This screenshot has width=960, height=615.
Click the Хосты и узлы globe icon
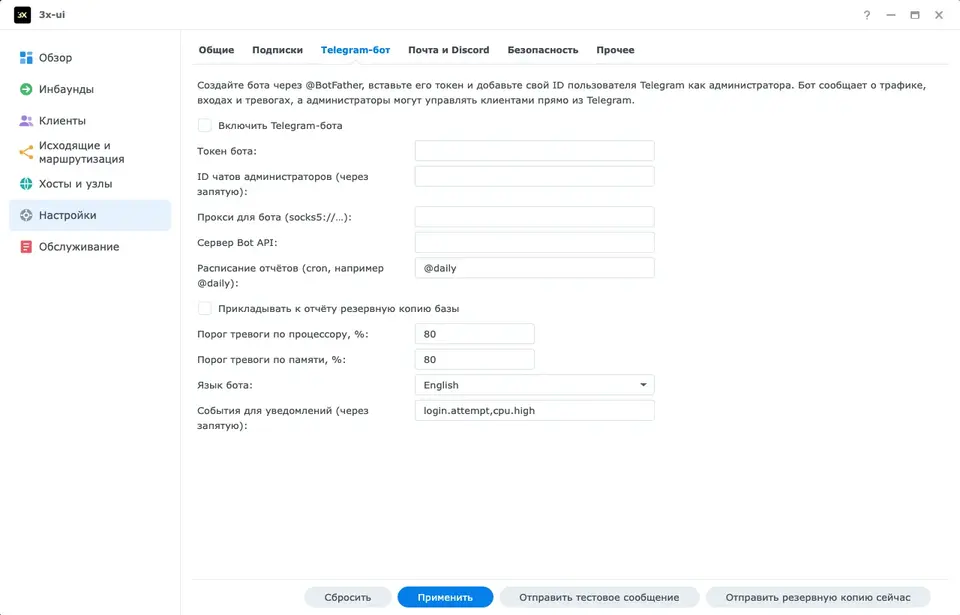click(x=26, y=184)
